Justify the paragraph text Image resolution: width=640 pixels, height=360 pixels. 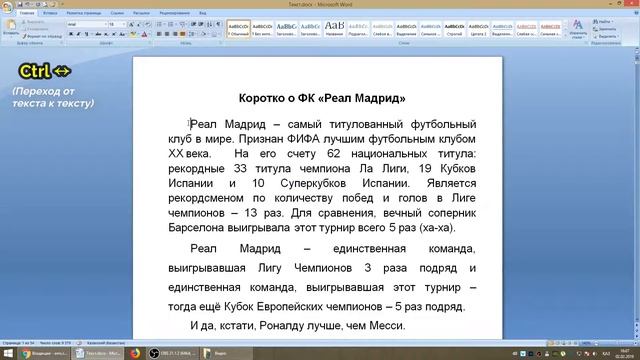[182, 34]
